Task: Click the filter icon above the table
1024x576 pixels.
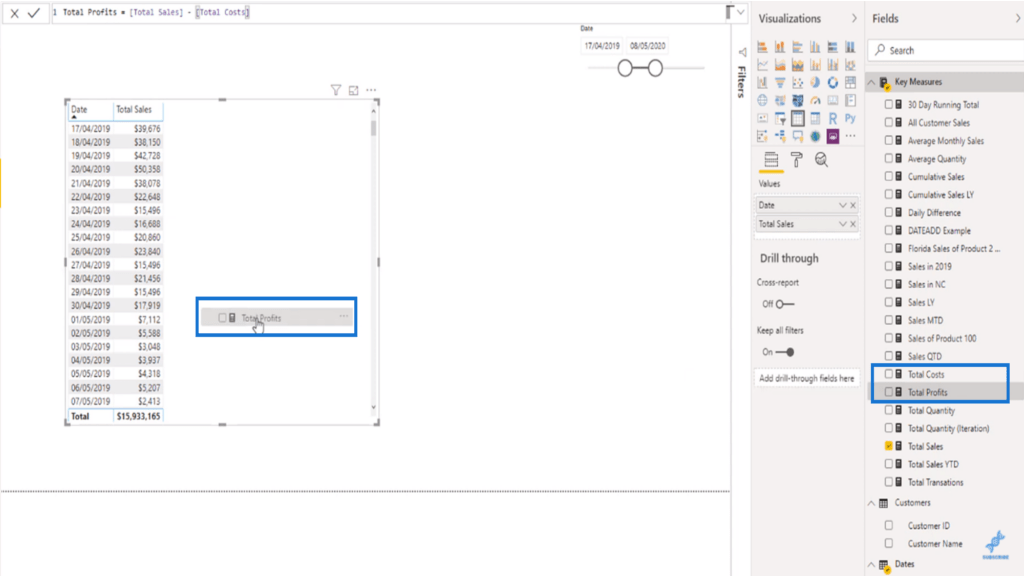Action: click(336, 90)
